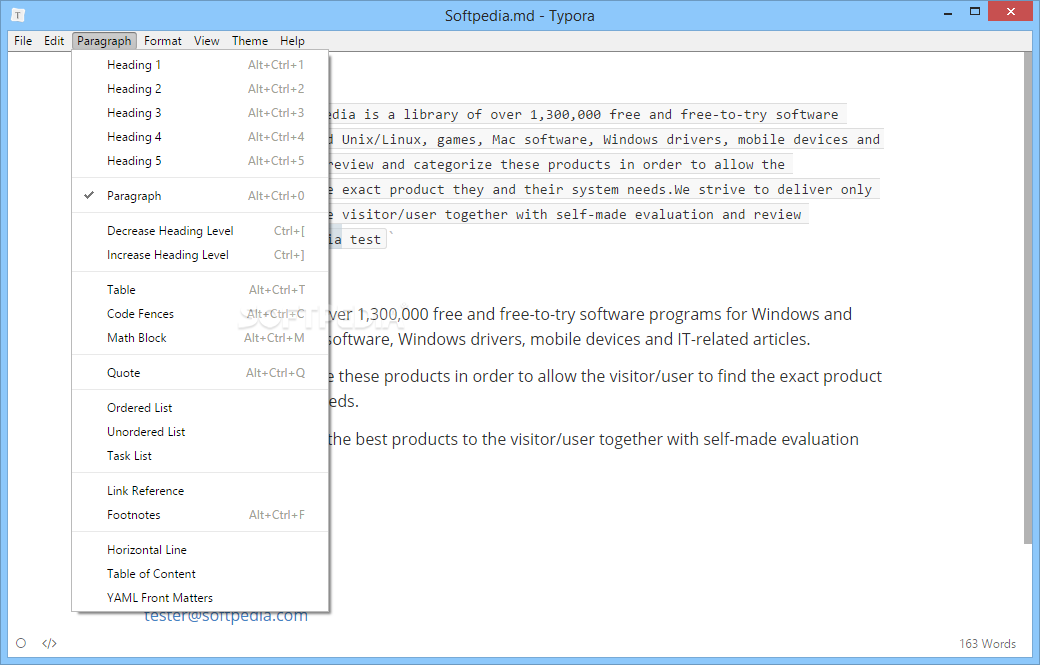
Task: Click the Softpedia.md - Typora title text
Action: [519, 15]
